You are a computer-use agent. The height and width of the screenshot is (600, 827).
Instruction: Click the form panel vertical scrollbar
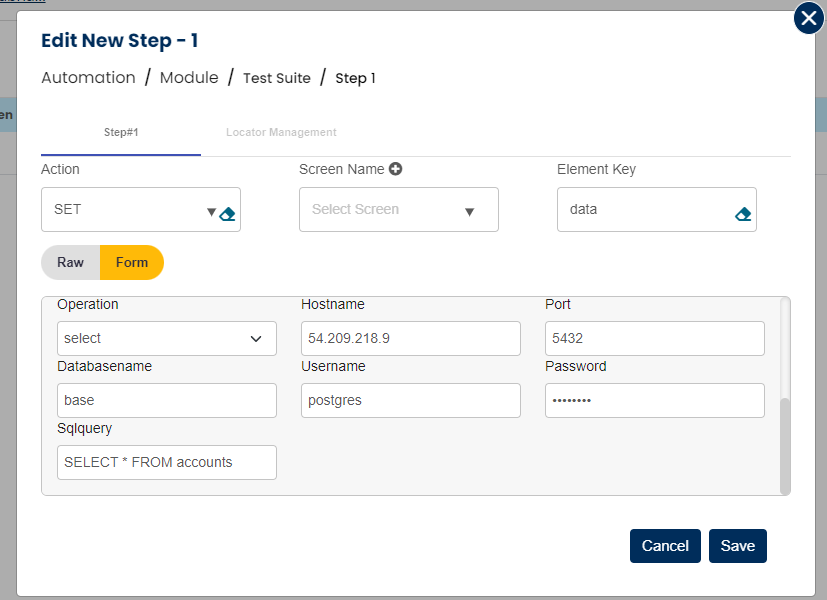tap(785, 444)
